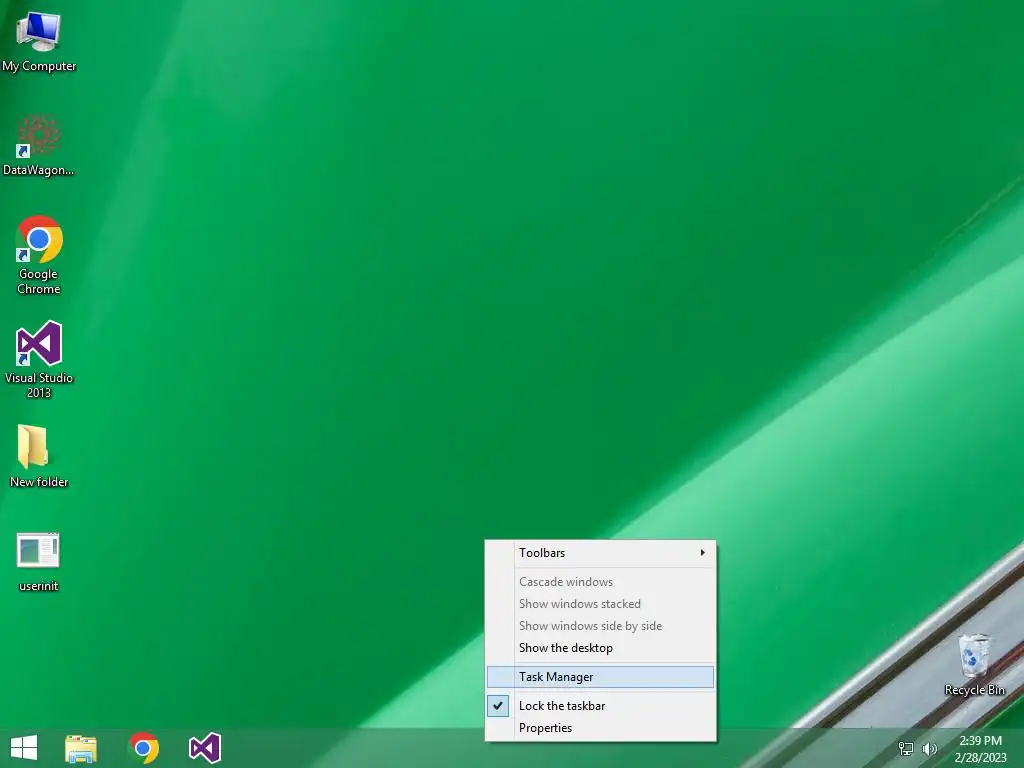Select the New folder desktop icon
Viewport: 1024px width, 768px height.
click(39, 456)
